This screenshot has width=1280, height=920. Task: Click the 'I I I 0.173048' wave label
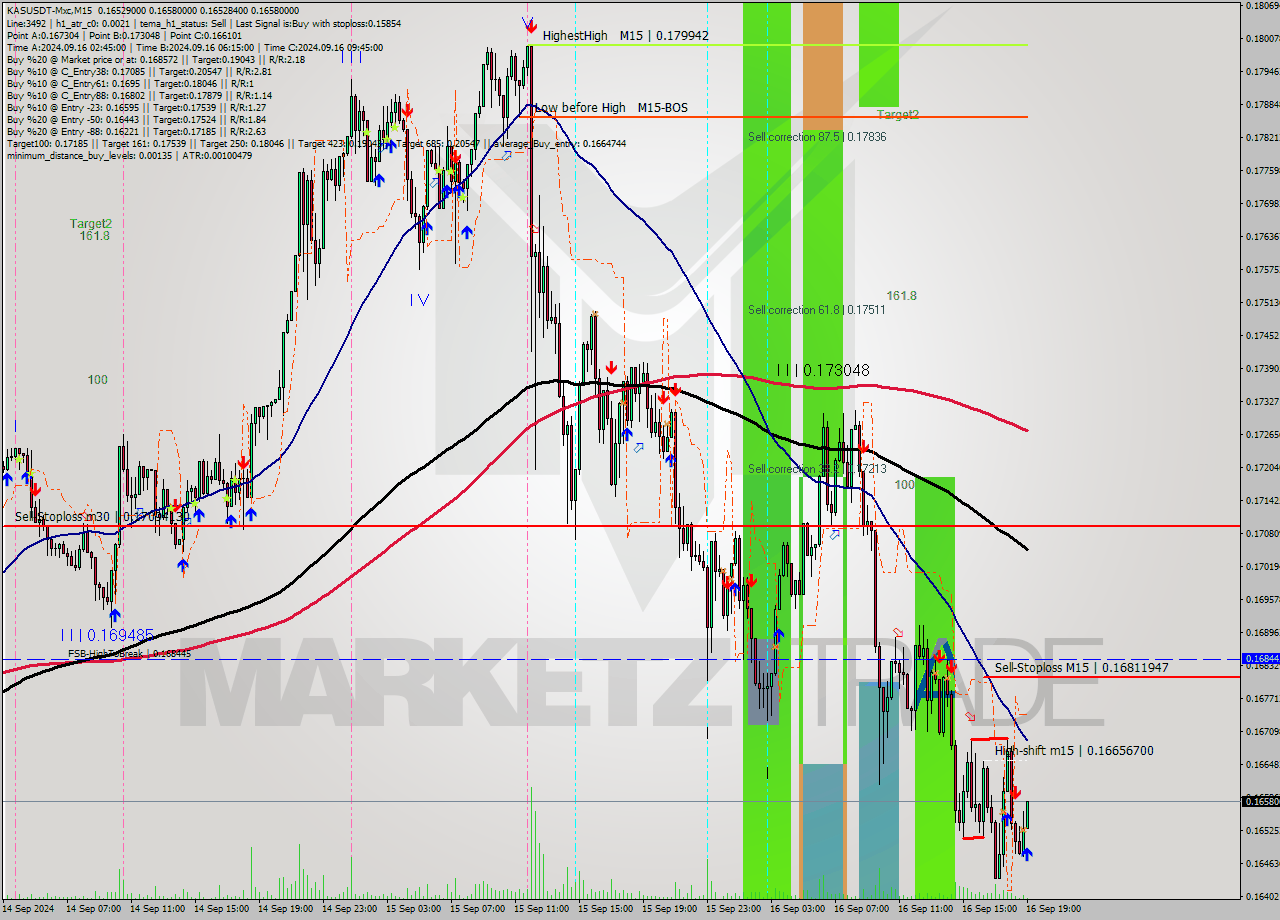(x=823, y=370)
